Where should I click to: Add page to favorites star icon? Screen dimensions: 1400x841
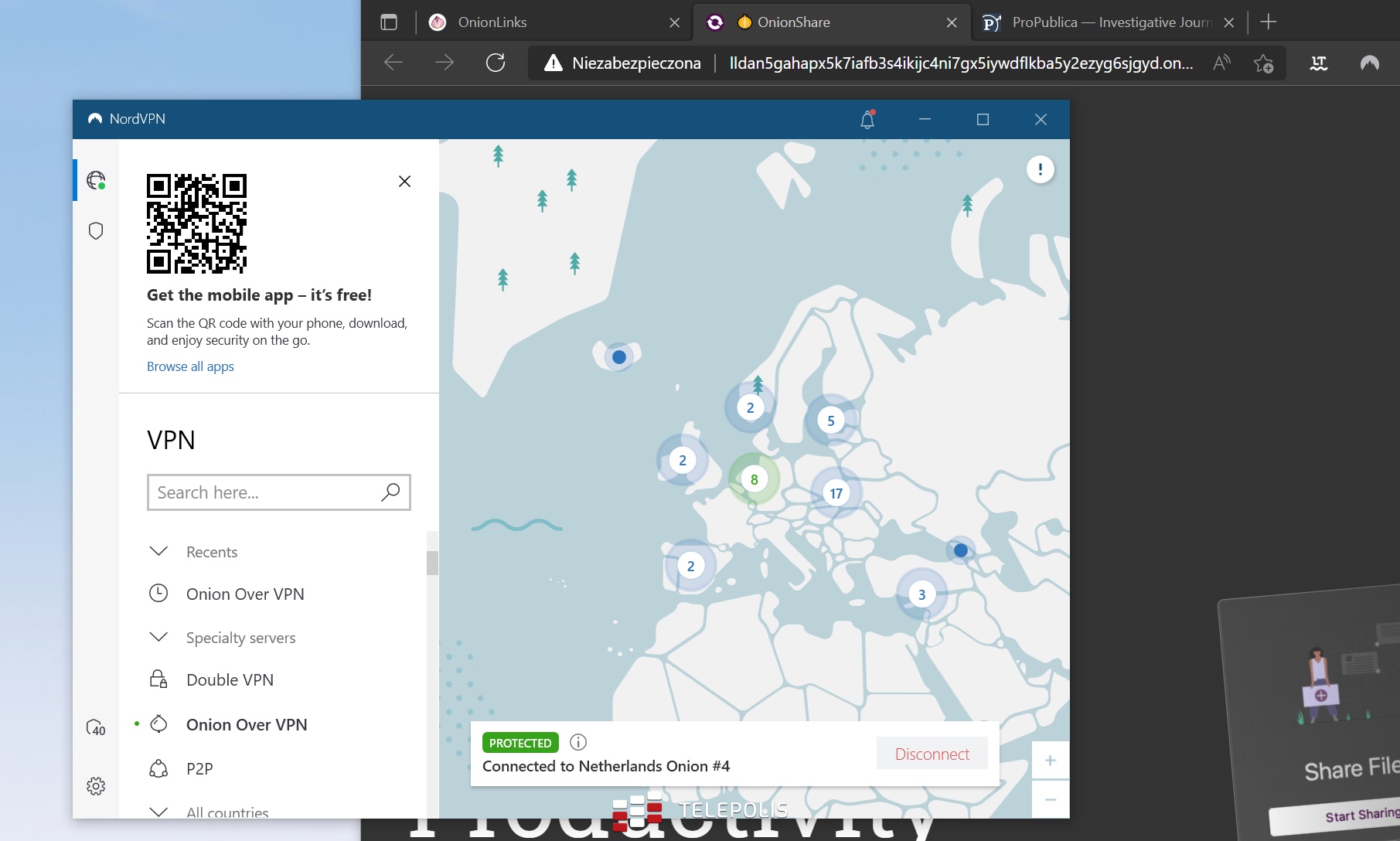(1263, 63)
